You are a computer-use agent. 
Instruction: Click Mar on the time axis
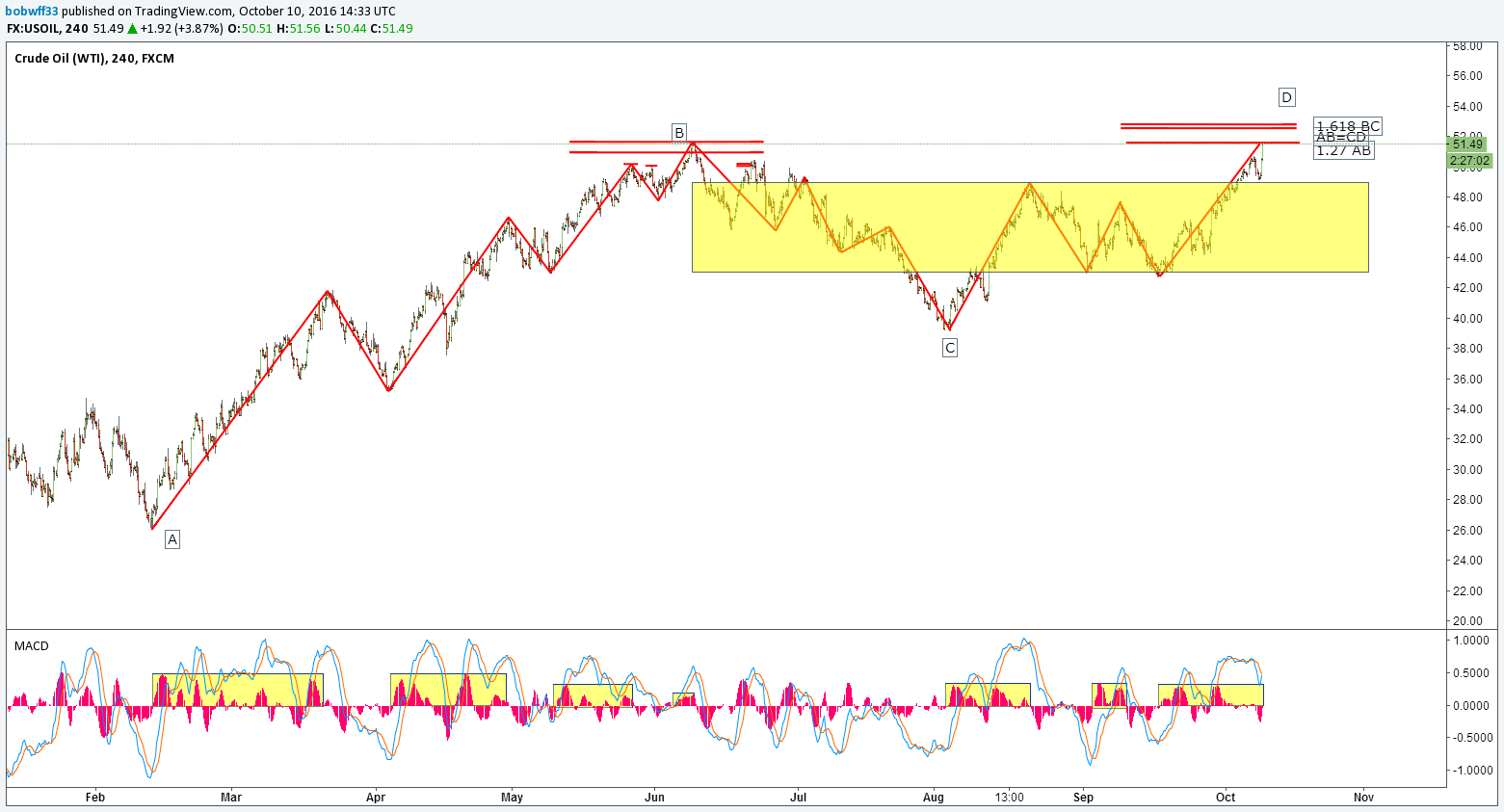[x=231, y=798]
